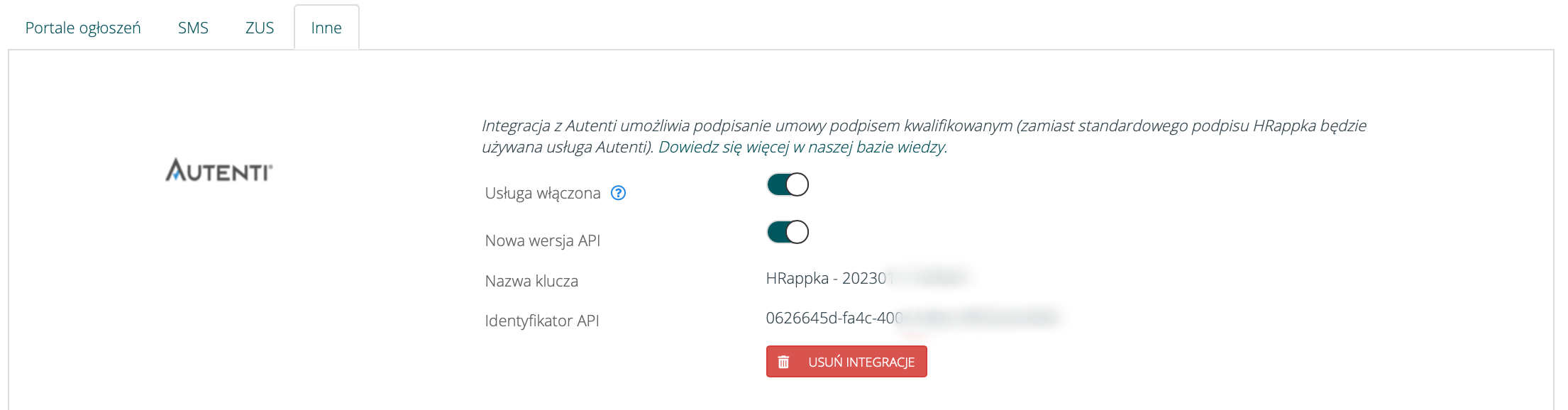The image size is (1568, 410).
Task: Open the Dowiedz się więcej knowledge base link
Action: click(x=802, y=147)
